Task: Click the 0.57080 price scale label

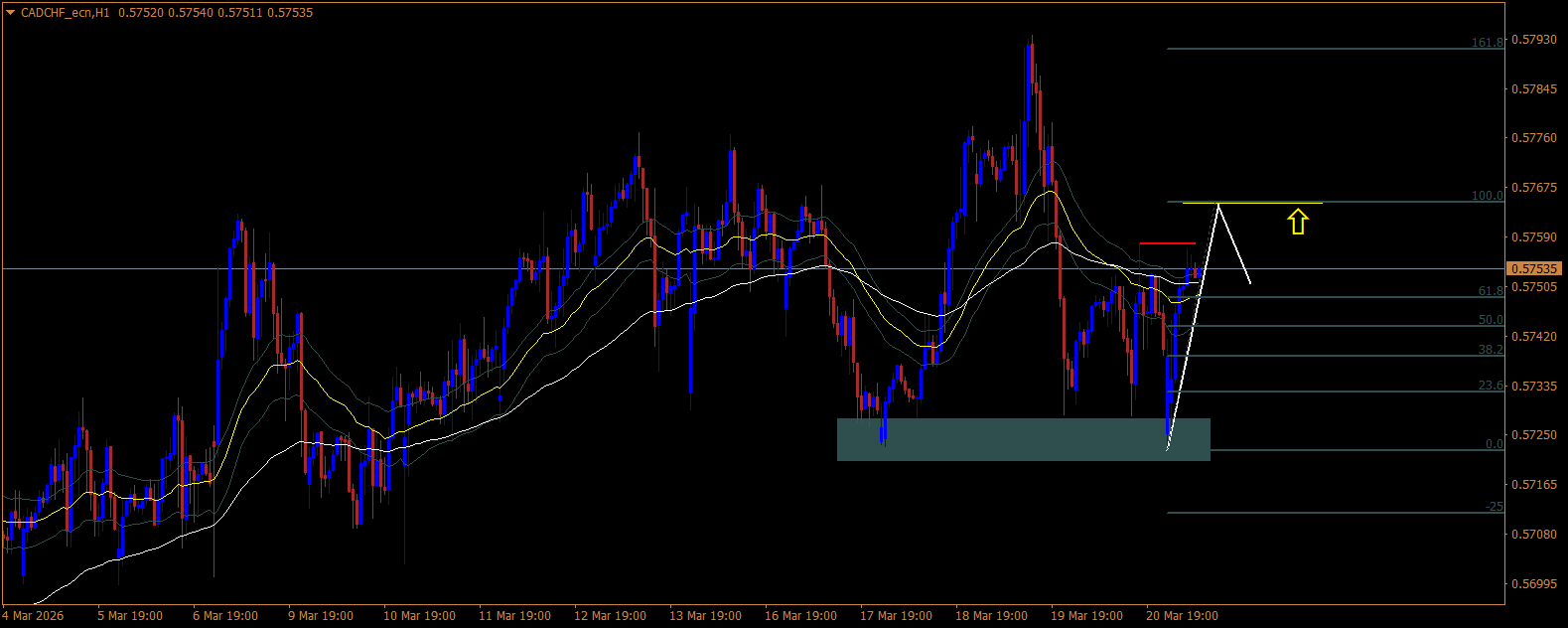Action: point(1533,535)
